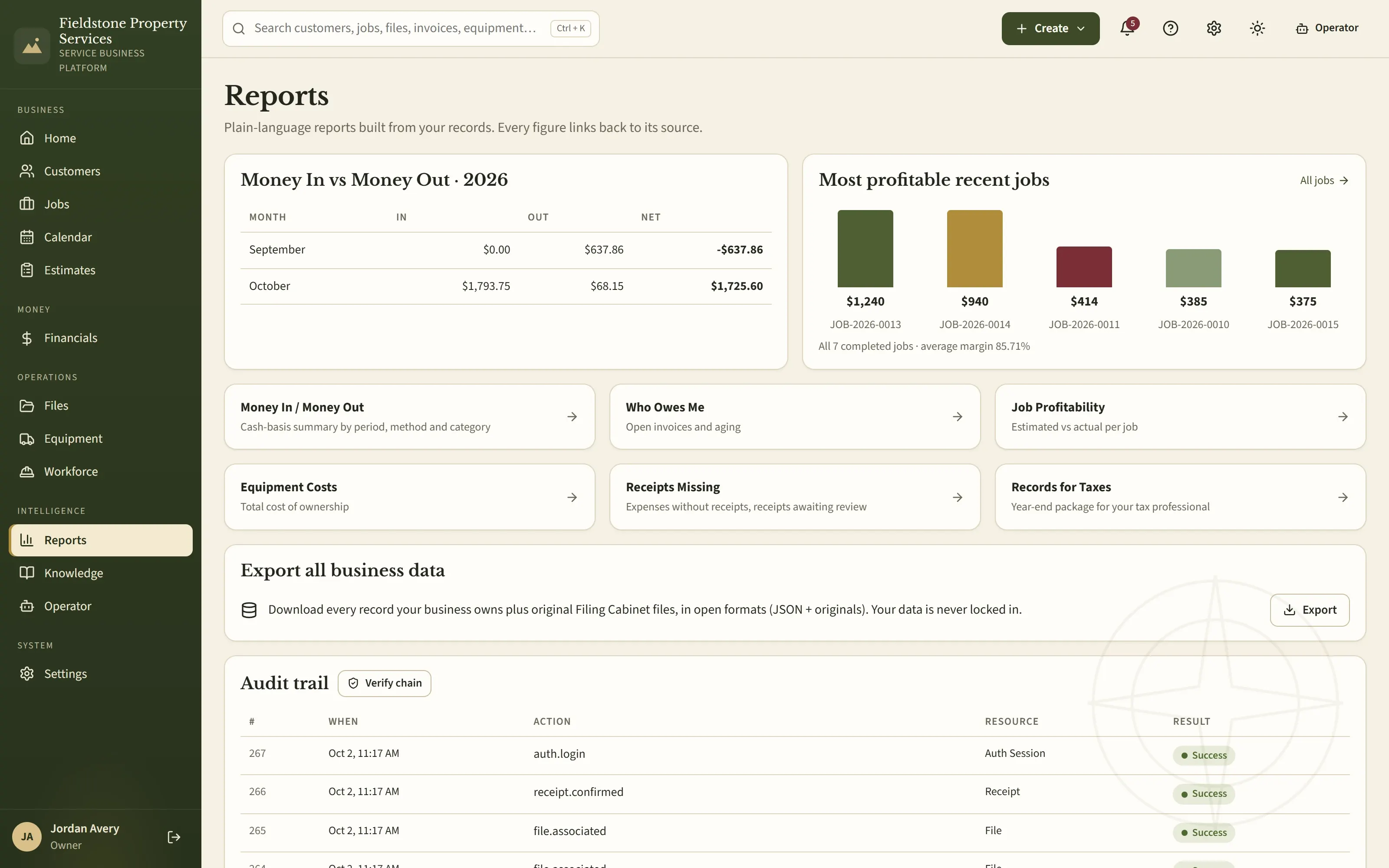The image size is (1389, 868).
Task: Open the help question-mark icon
Action: (x=1170, y=28)
